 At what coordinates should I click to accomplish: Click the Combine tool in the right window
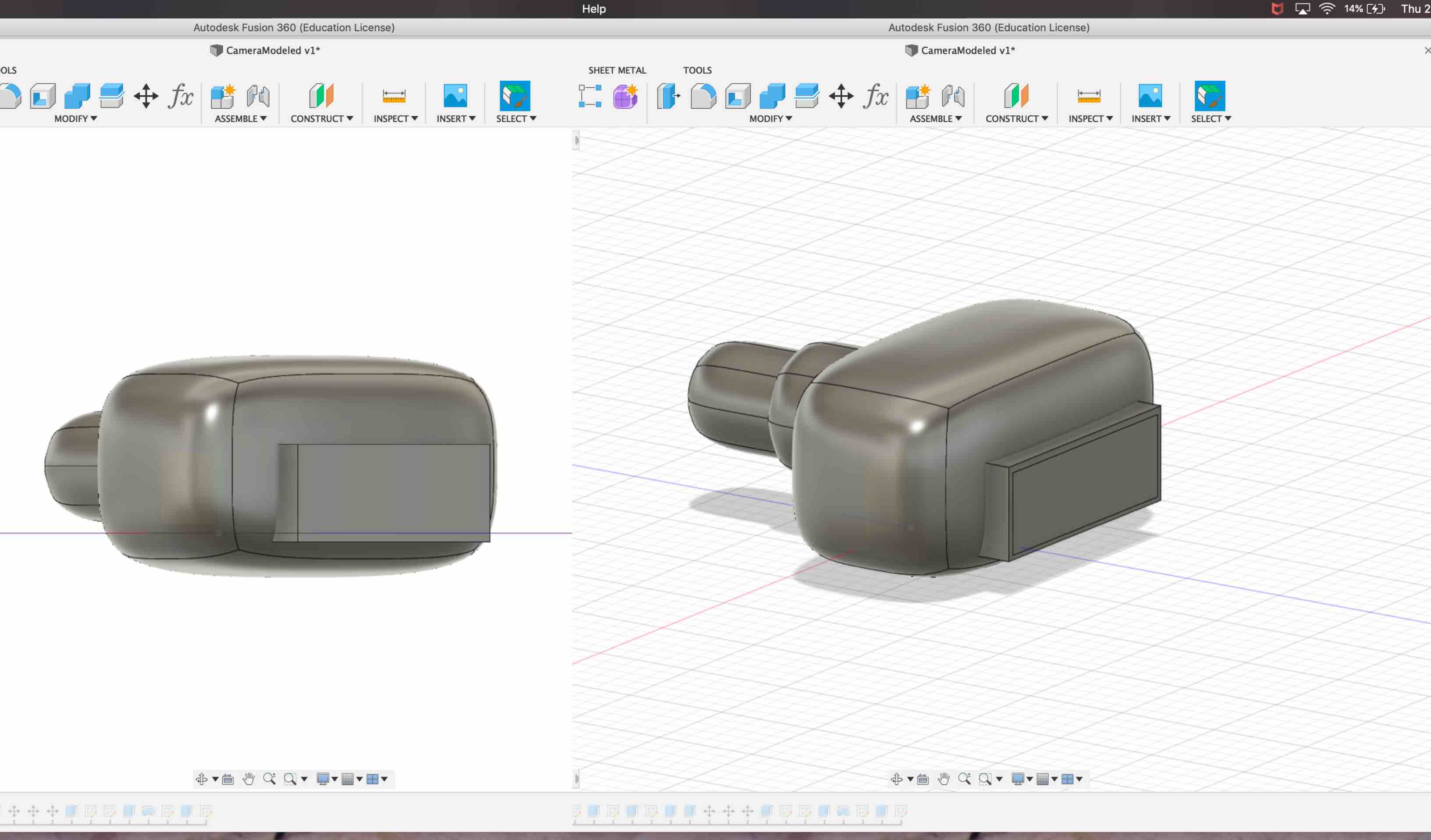click(x=772, y=96)
